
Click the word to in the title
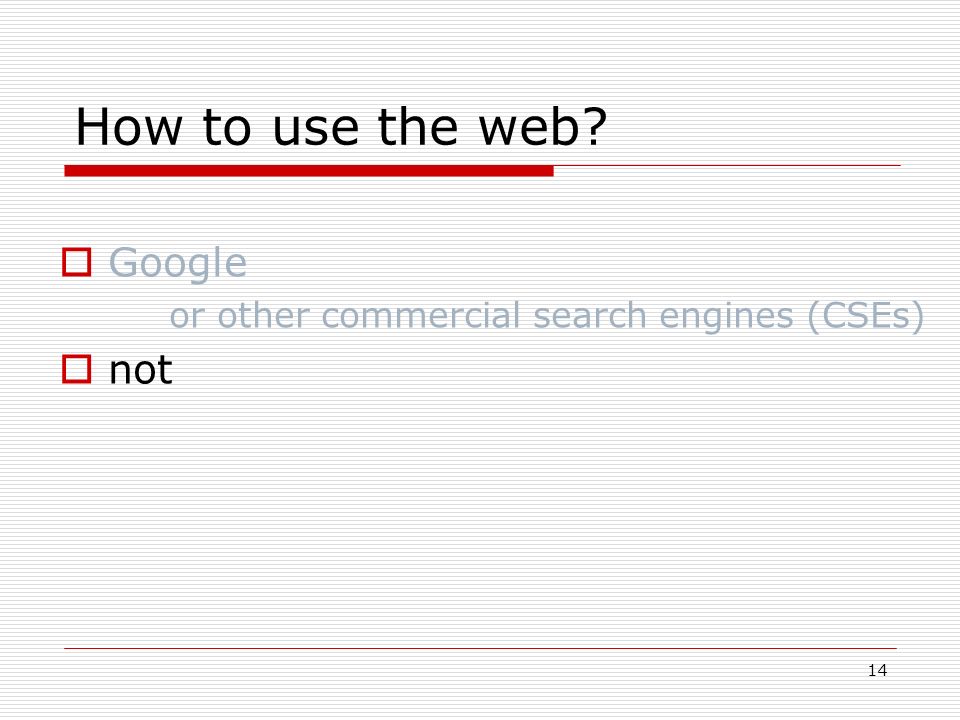(227, 129)
